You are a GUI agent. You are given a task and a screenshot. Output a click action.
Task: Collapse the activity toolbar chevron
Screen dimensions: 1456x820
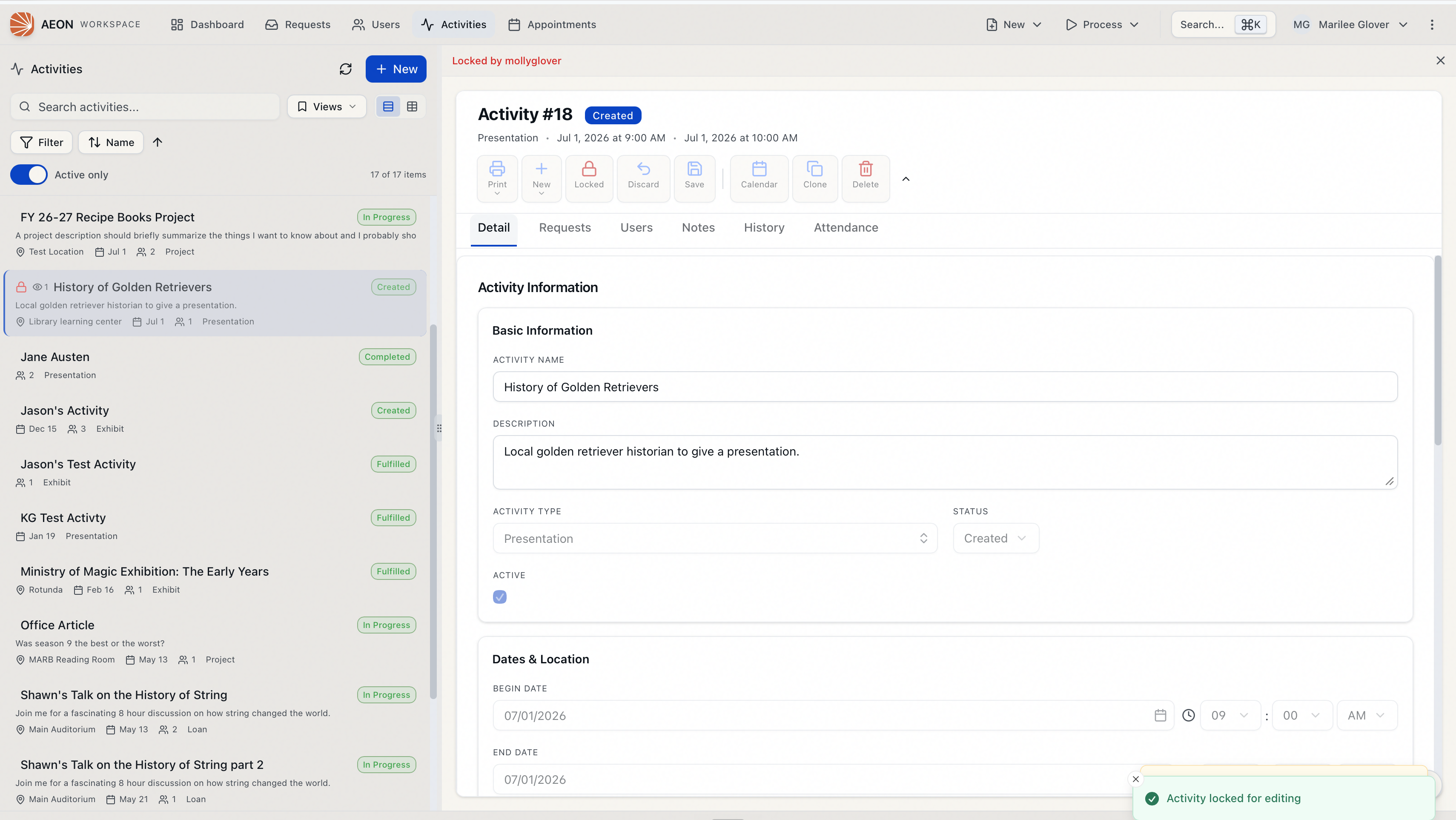coord(906,179)
